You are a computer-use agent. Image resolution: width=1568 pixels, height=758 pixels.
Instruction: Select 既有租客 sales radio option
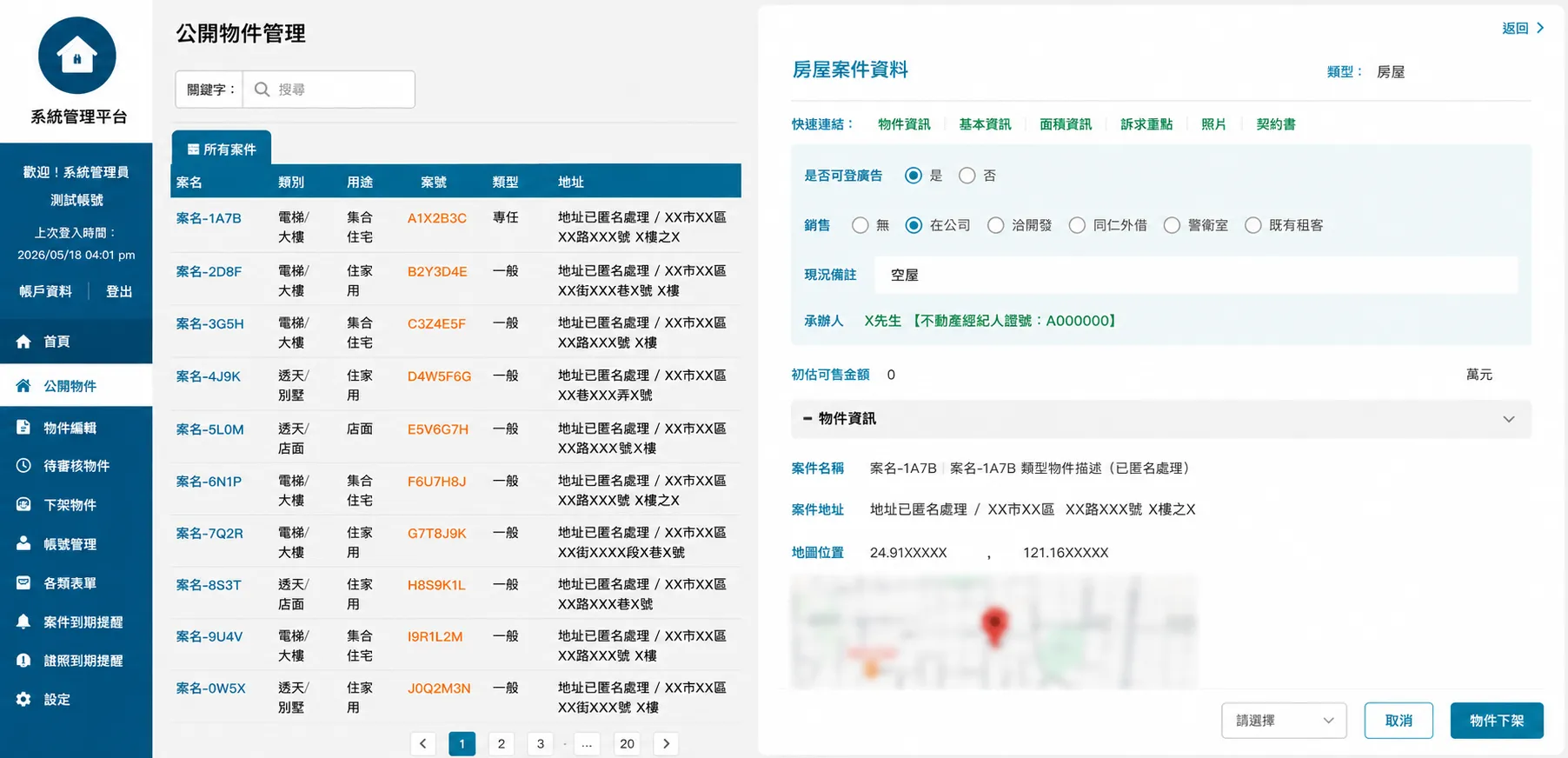[x=1253, y=225]
